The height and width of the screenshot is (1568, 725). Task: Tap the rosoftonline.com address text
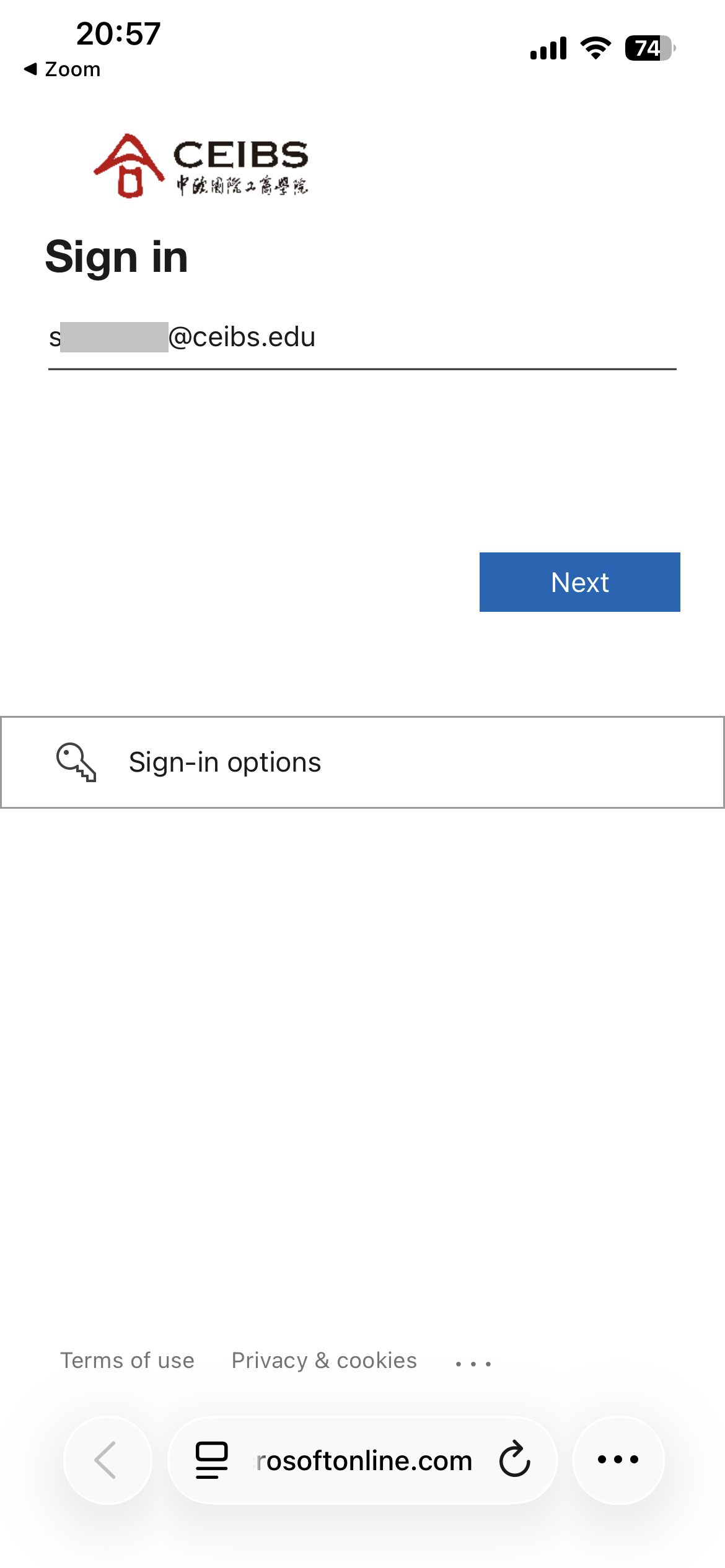click(x=364, y=1460)
